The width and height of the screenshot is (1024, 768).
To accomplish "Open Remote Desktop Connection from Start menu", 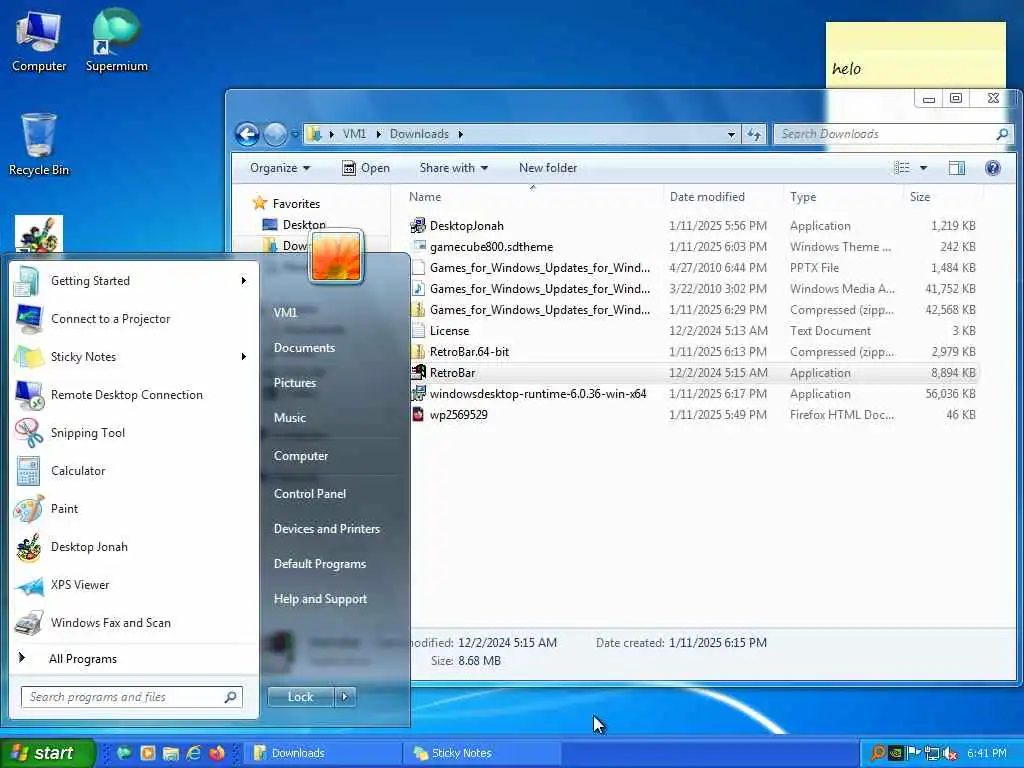I will point(133,395).
